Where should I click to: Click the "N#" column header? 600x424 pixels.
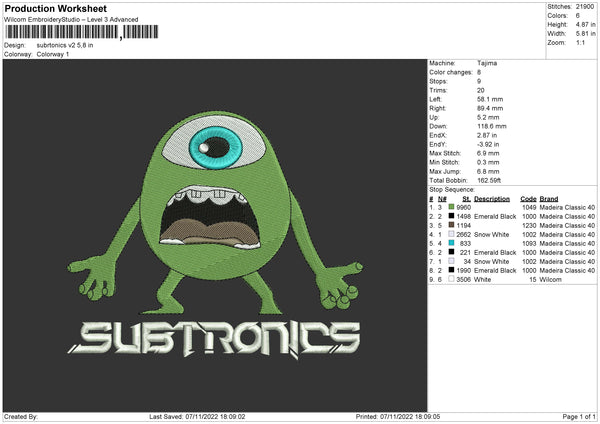tap(442, 199)
